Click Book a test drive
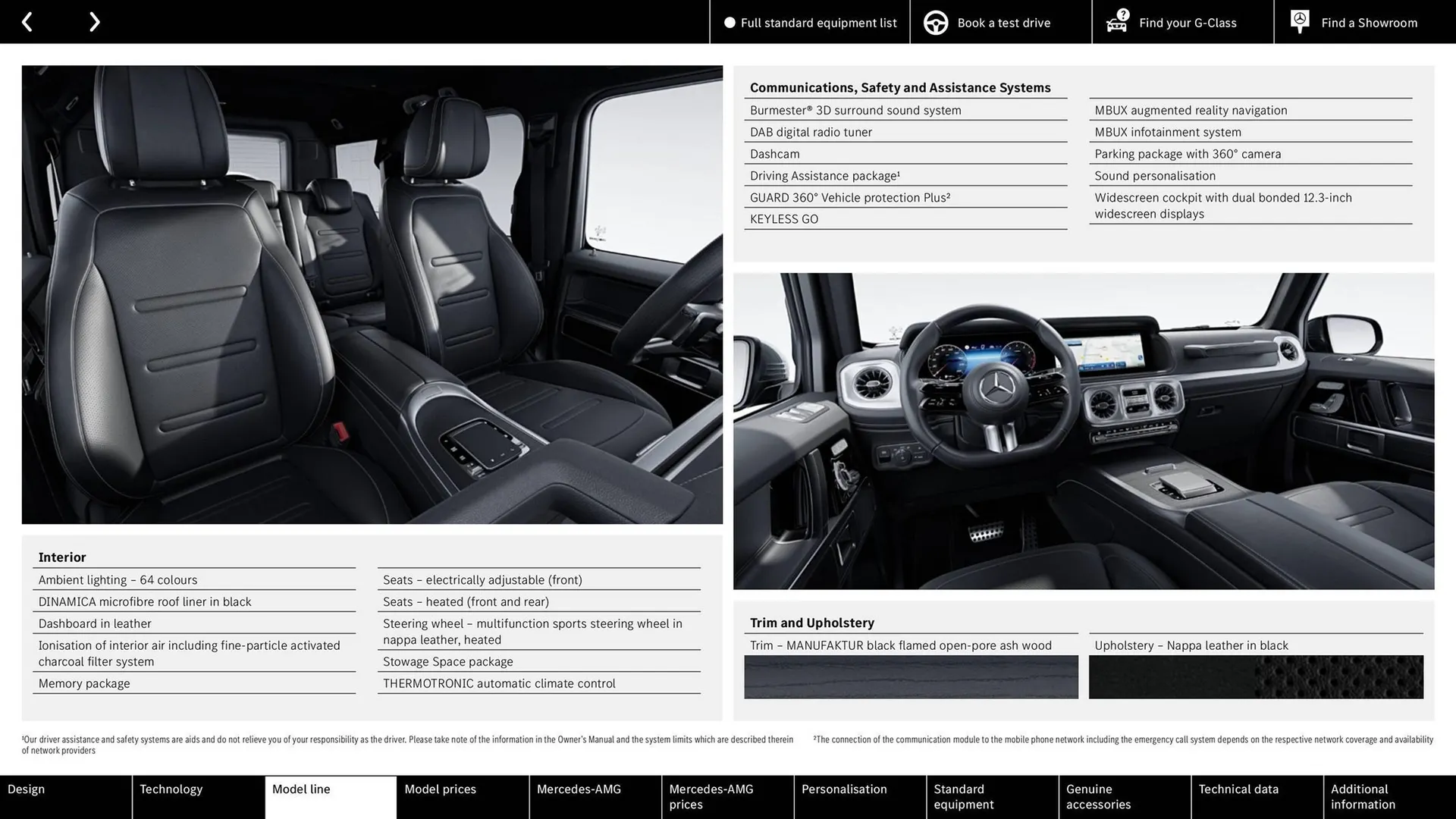This screenshot has height=819, width=1456. (x=1003, y=23)
